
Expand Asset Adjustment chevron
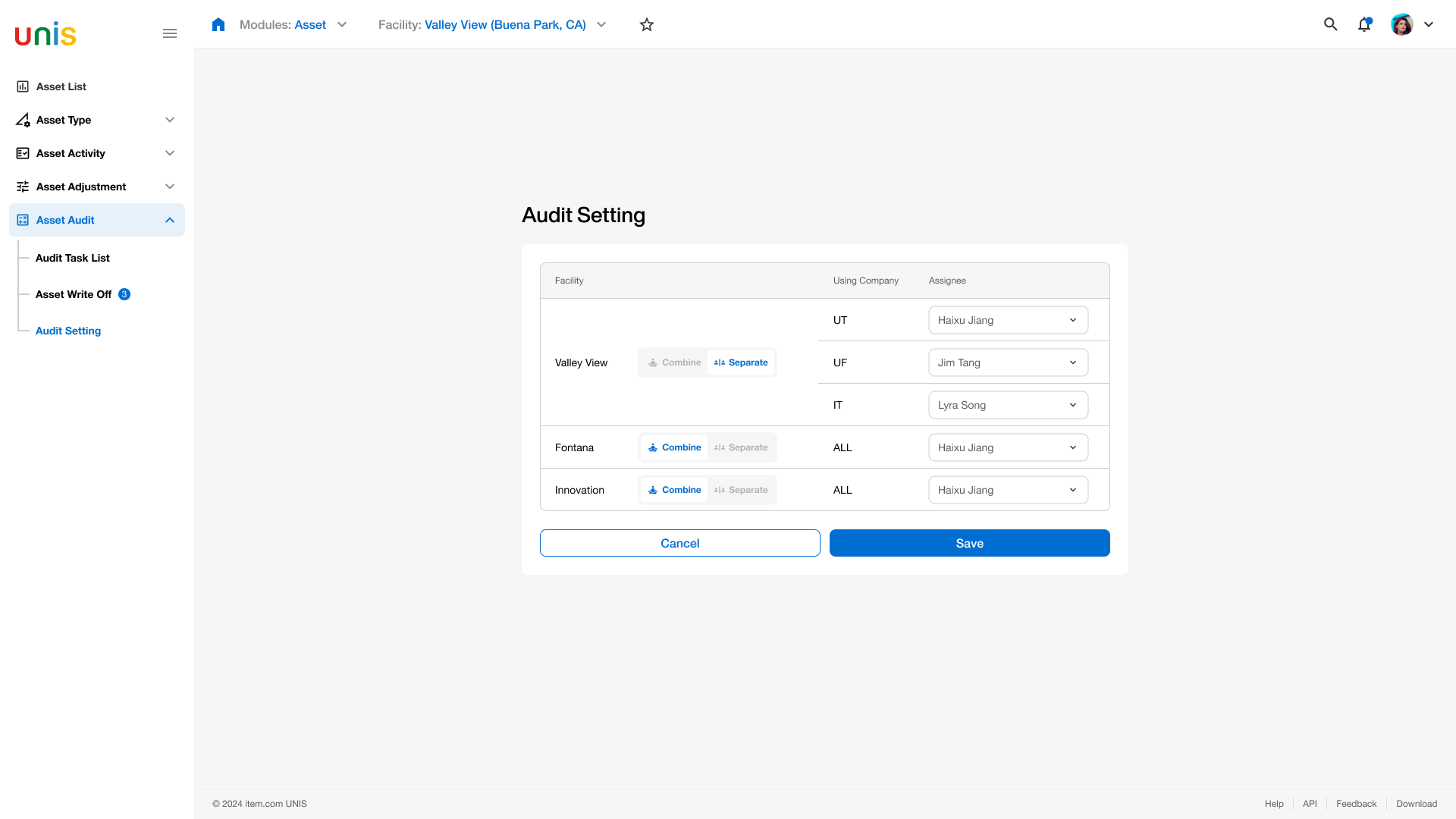pos(170,187)
